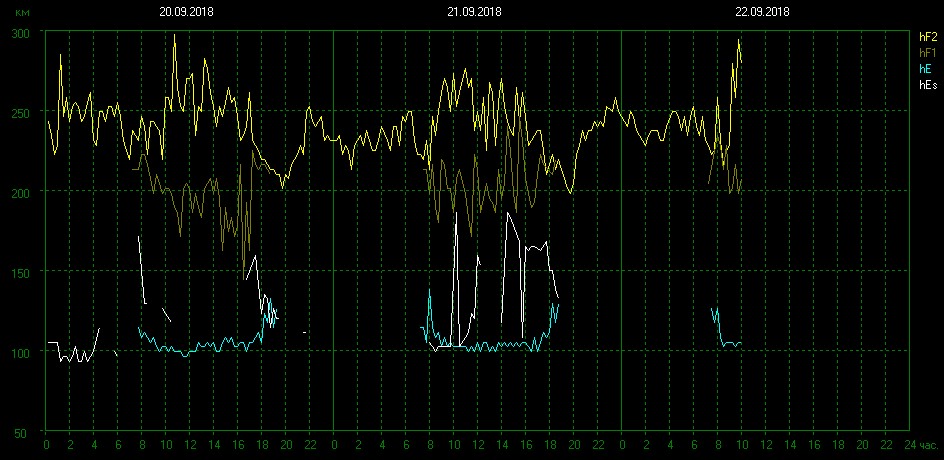Click the leftmost 0 hour tick label
Image resolution: width=944 pixels, height=460 pixels.
click(45, 443)
